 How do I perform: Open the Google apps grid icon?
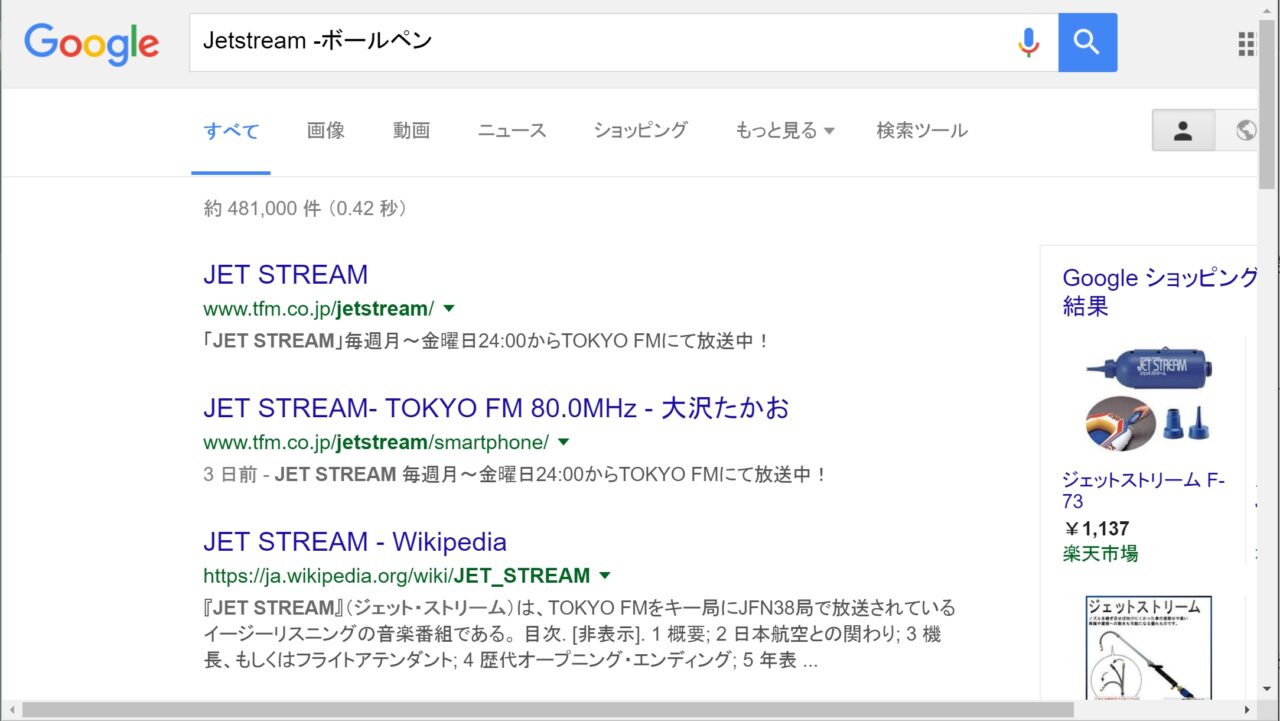point(1246,43)
